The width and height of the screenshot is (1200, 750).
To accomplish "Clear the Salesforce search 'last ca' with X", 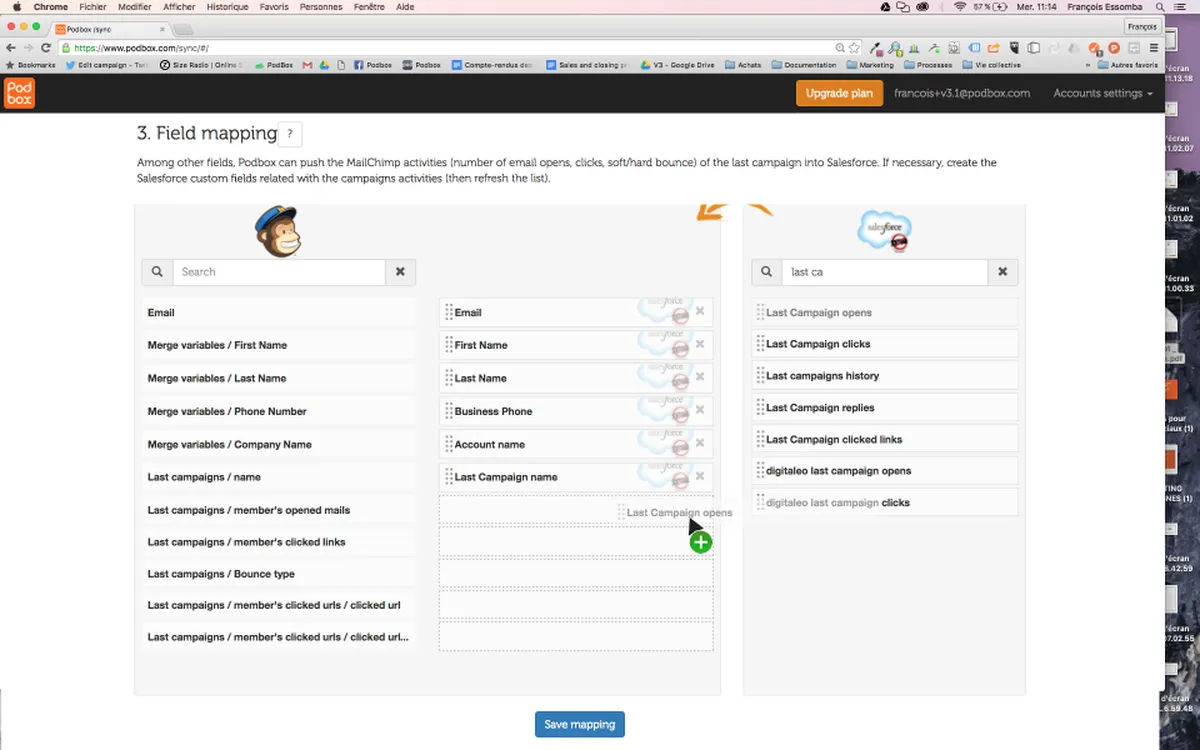I will click(1002, 271).
